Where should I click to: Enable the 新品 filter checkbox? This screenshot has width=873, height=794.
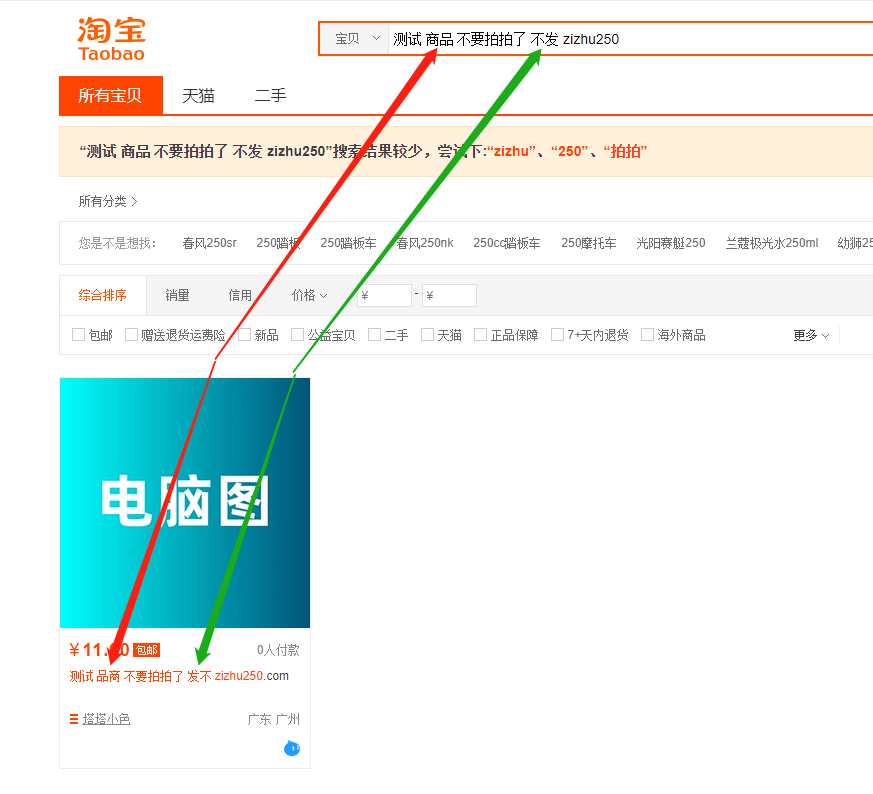(245, 335)
